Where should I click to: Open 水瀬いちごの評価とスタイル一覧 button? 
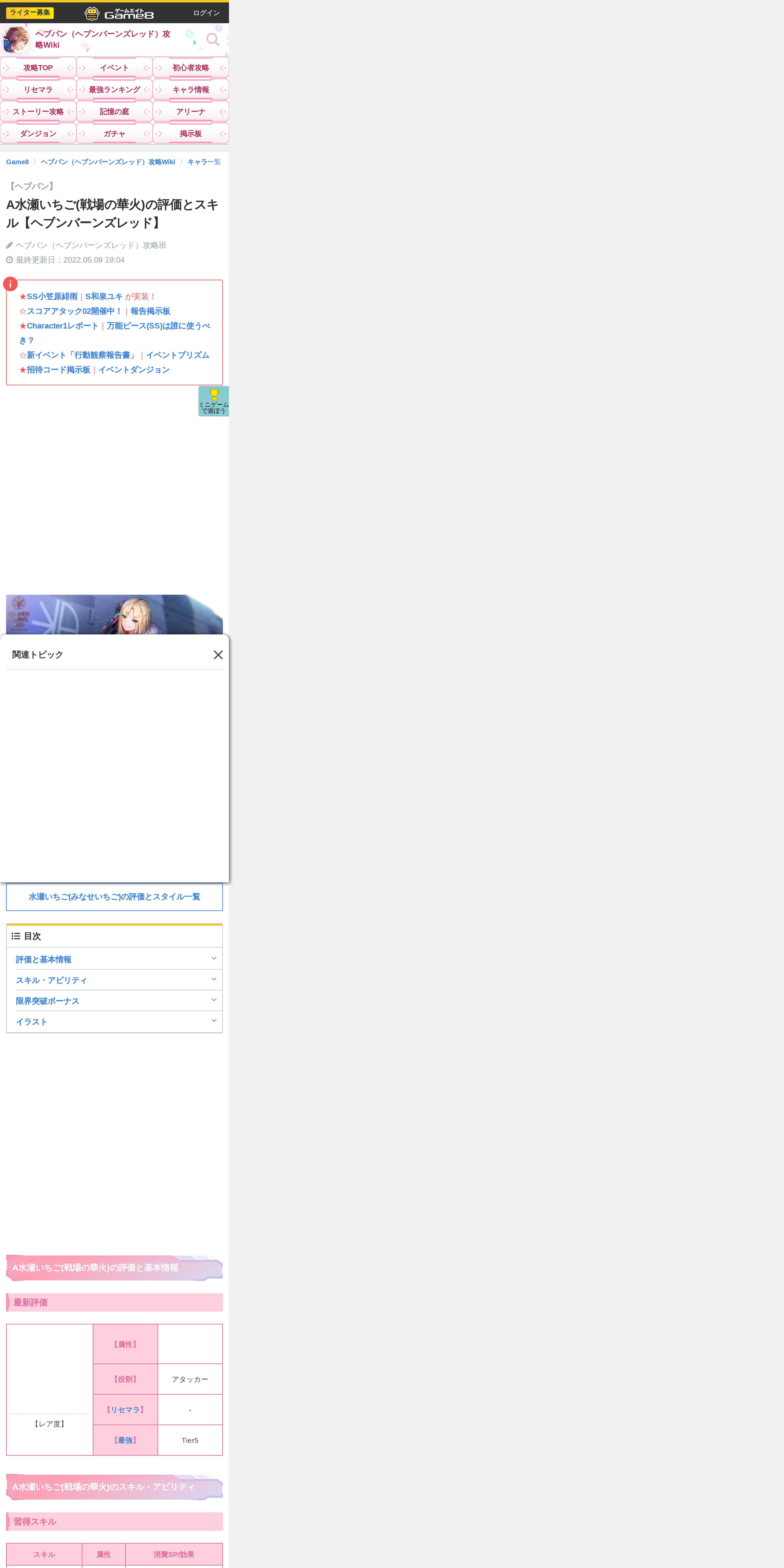coord(114,897)
